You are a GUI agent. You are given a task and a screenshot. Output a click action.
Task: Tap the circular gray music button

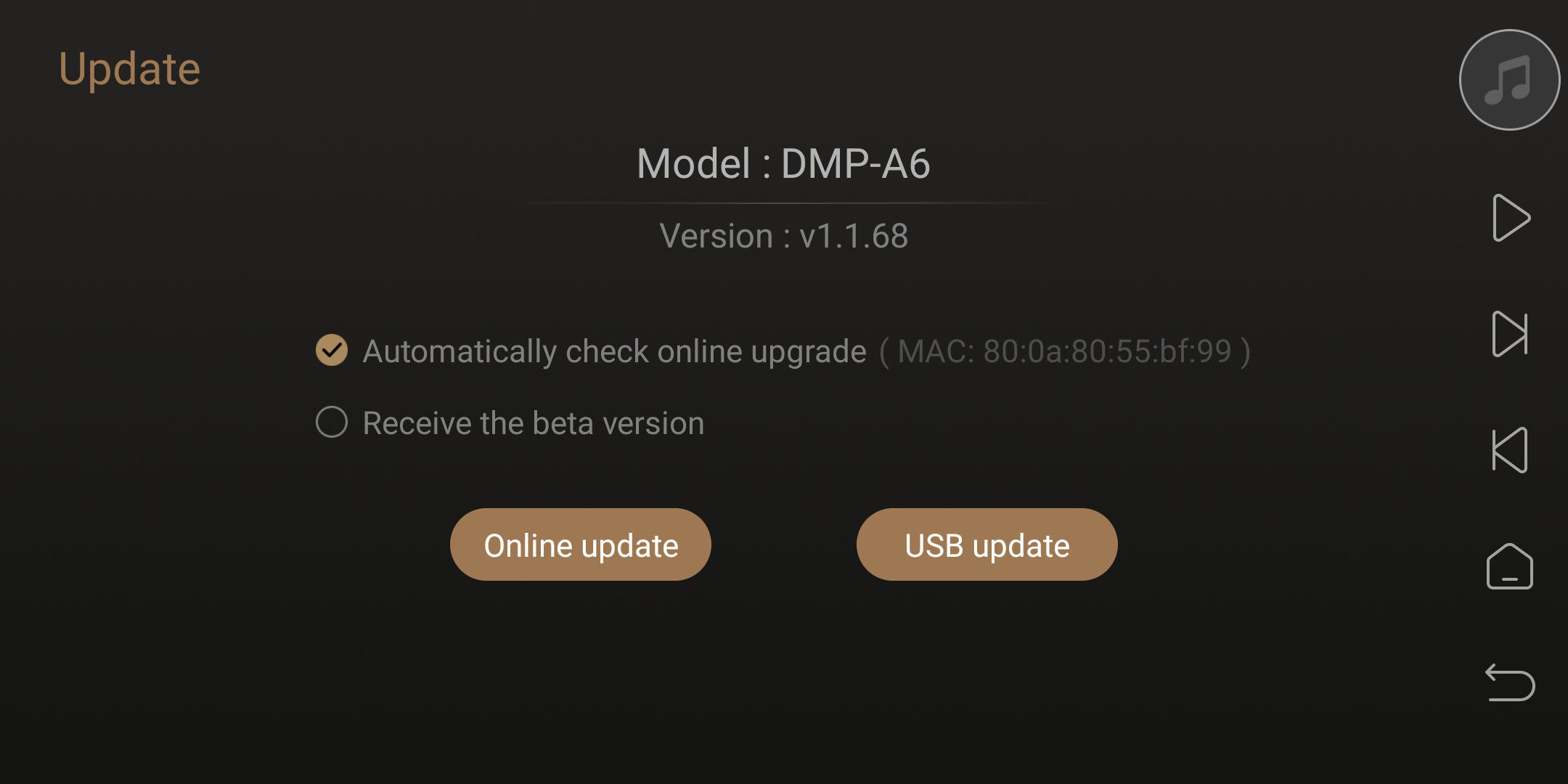coord(1509,80)
